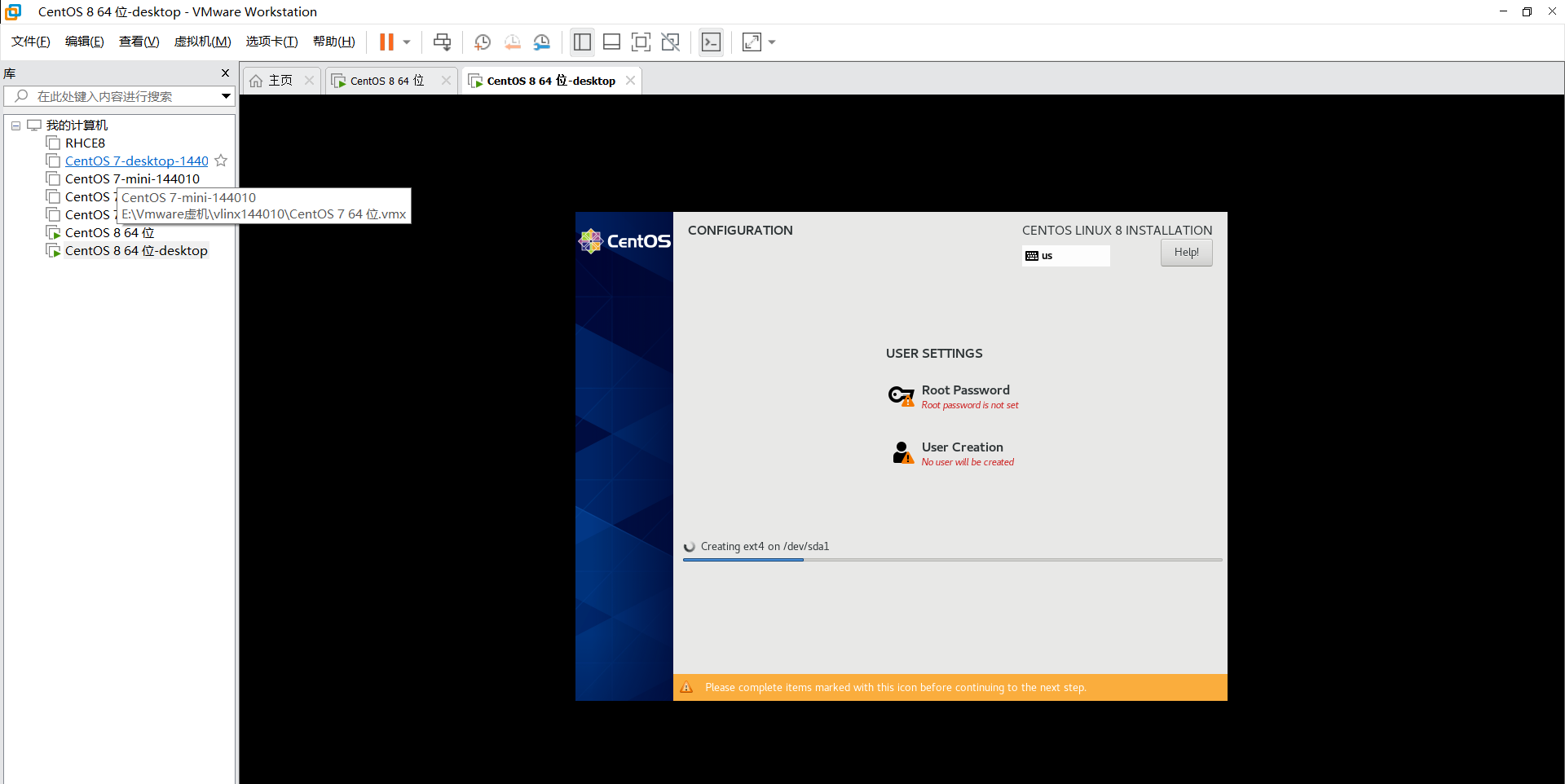Collapse the 我的计算机 tree node
1565x784 pixels.
[15, 126]
